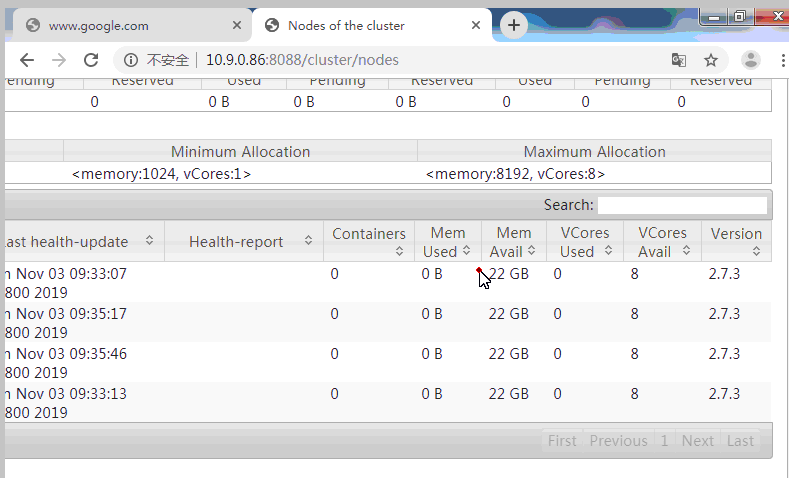This screenshot has height=478, width=789.
Task: Jump to the Last results page
Action: tap(740, 441)
